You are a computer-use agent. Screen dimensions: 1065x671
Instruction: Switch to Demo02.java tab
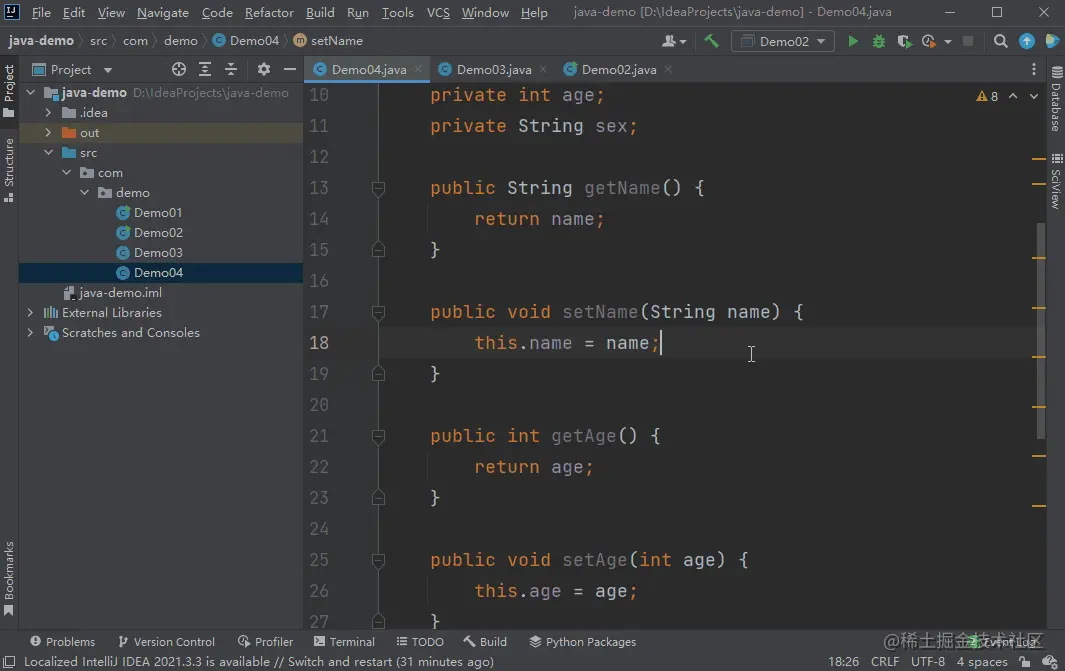619,69
